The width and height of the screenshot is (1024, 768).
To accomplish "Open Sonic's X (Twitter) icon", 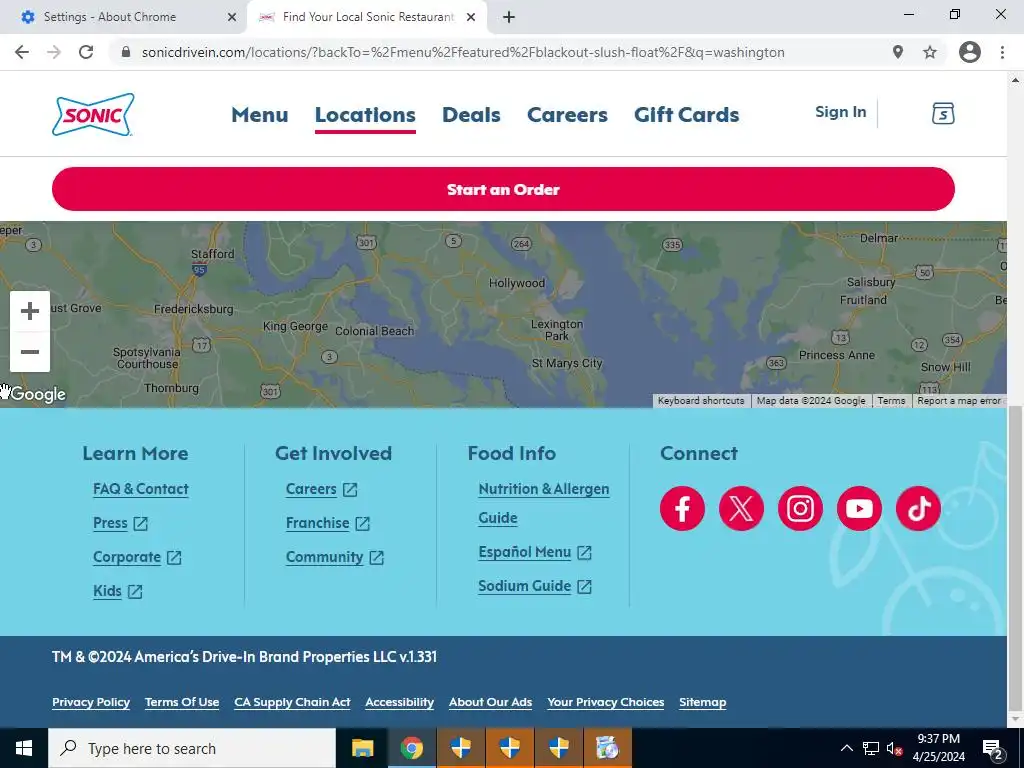I will coord(741,508).
